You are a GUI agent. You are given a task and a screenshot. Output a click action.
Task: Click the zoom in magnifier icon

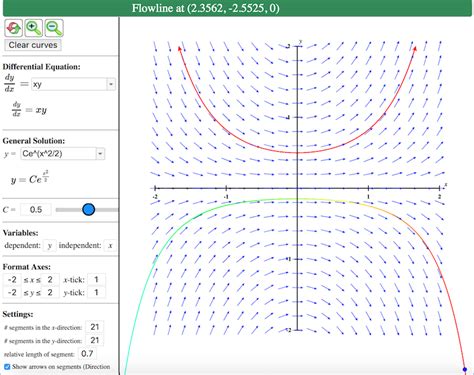coord(34,28)
